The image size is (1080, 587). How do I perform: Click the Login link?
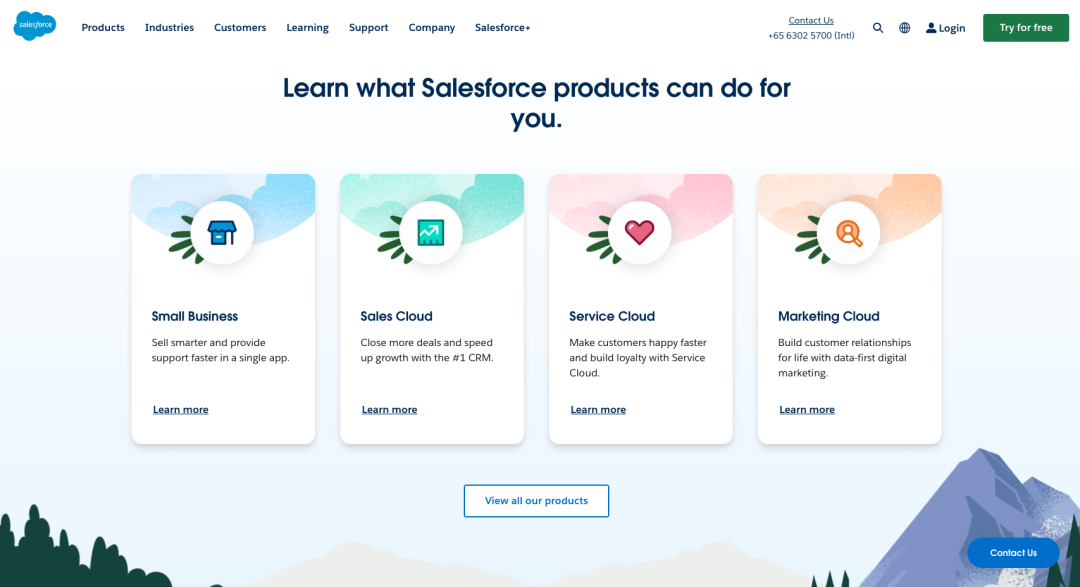[945, 28]
